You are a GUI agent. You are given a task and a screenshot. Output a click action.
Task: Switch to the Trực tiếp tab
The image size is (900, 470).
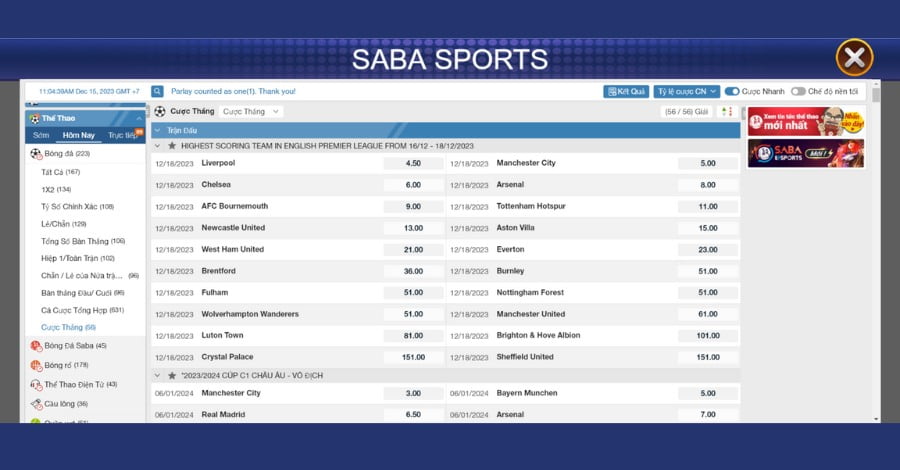[x=122, y=135]
